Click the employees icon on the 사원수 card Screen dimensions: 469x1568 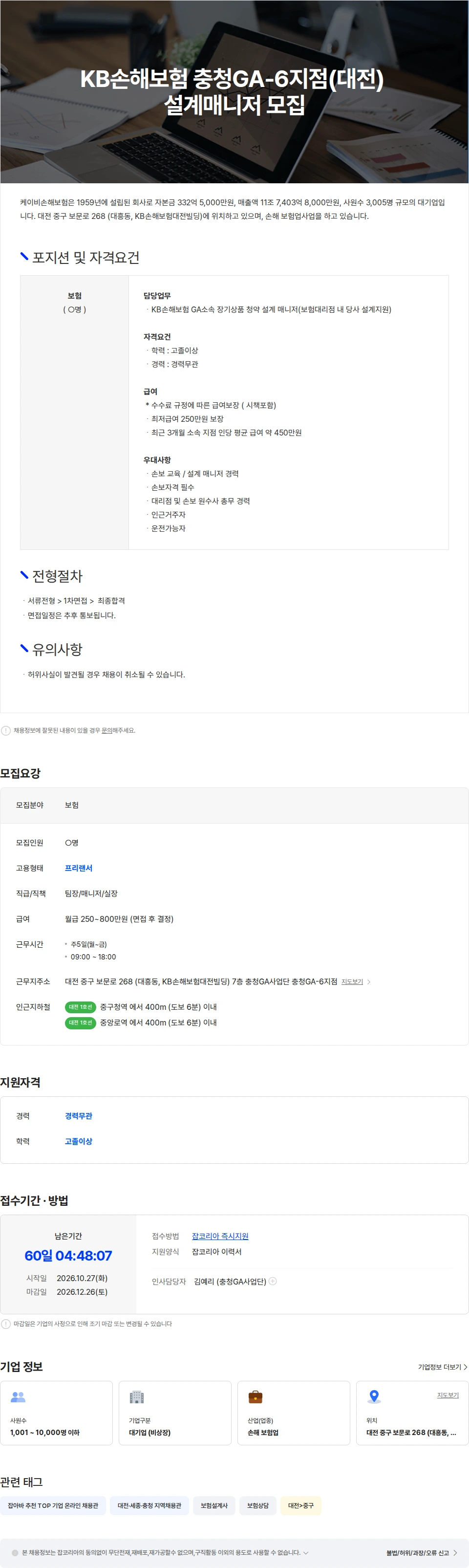click(18, 1397)
